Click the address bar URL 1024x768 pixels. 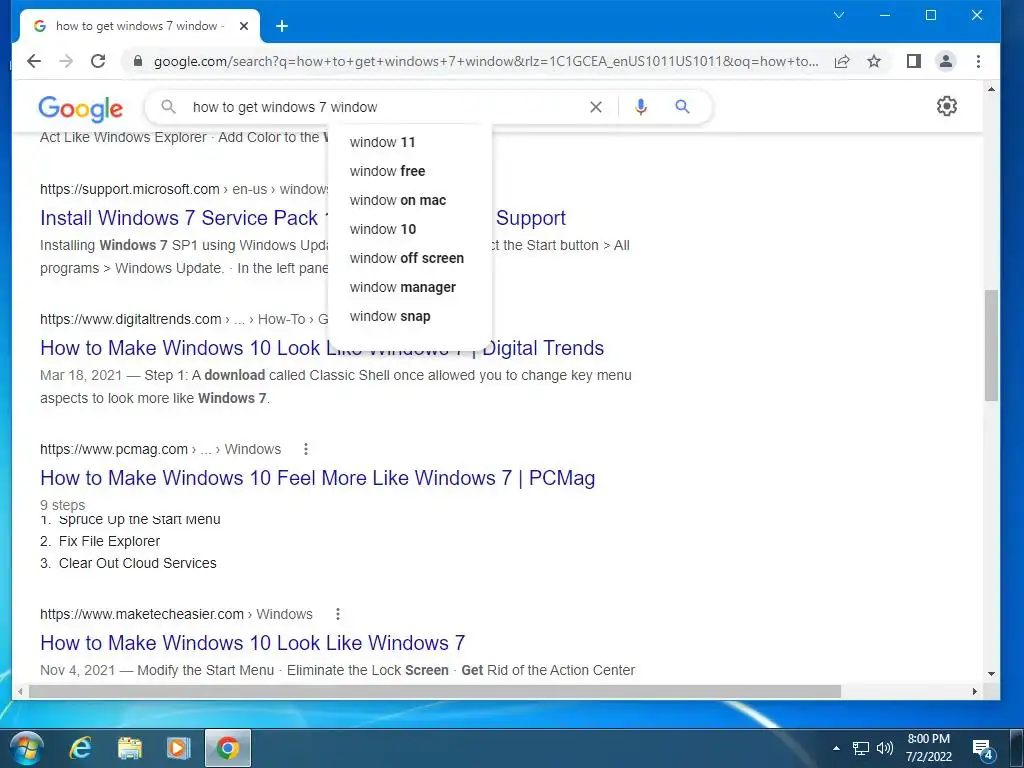coord(486,61)
